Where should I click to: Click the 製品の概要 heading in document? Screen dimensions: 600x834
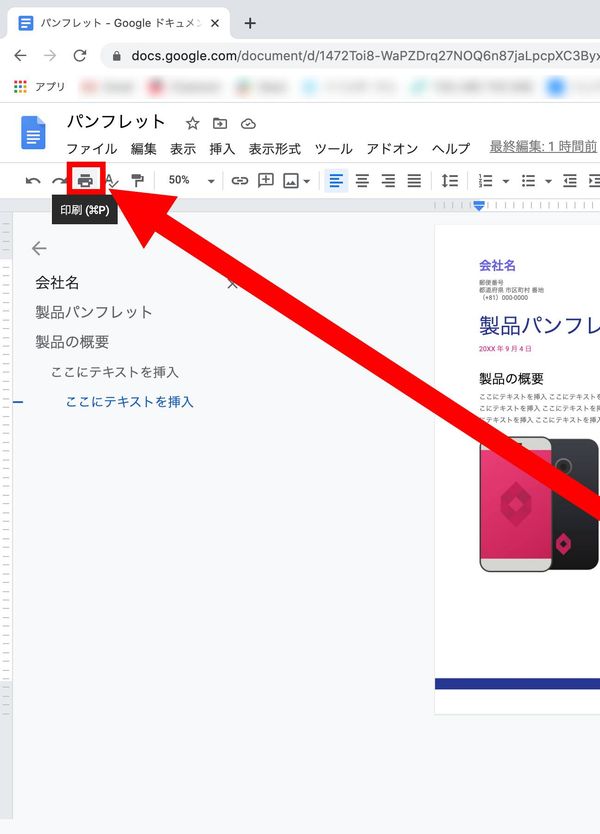tap(511, 379)
